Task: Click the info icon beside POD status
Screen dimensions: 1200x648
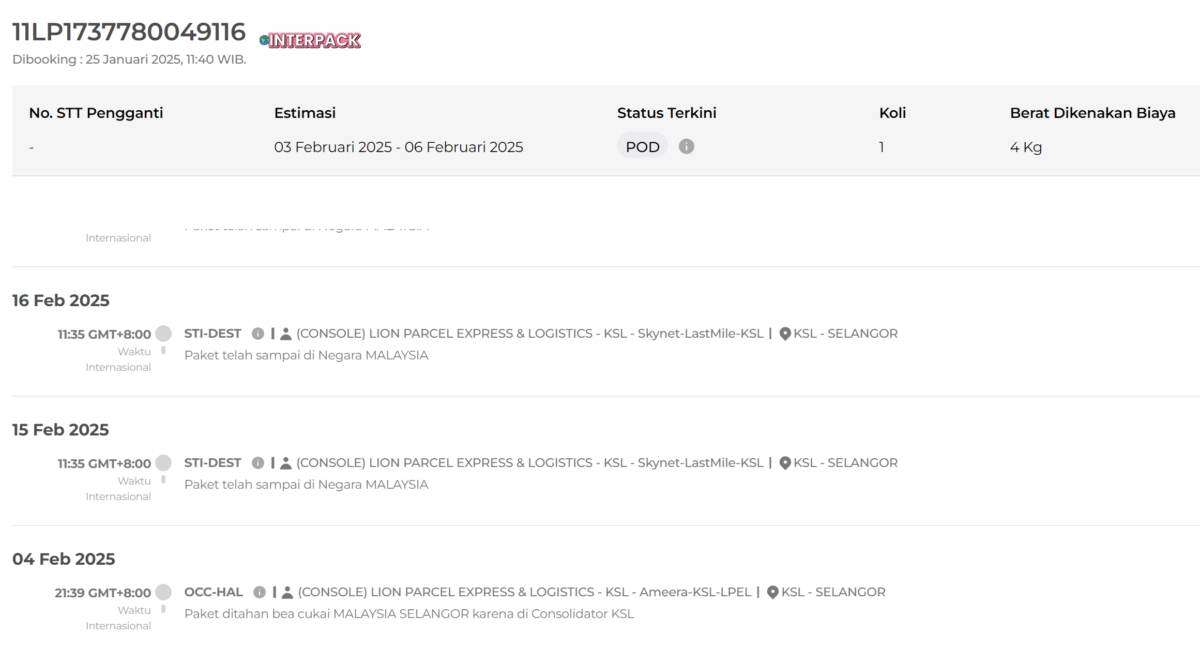Action: tap(686, 146)
